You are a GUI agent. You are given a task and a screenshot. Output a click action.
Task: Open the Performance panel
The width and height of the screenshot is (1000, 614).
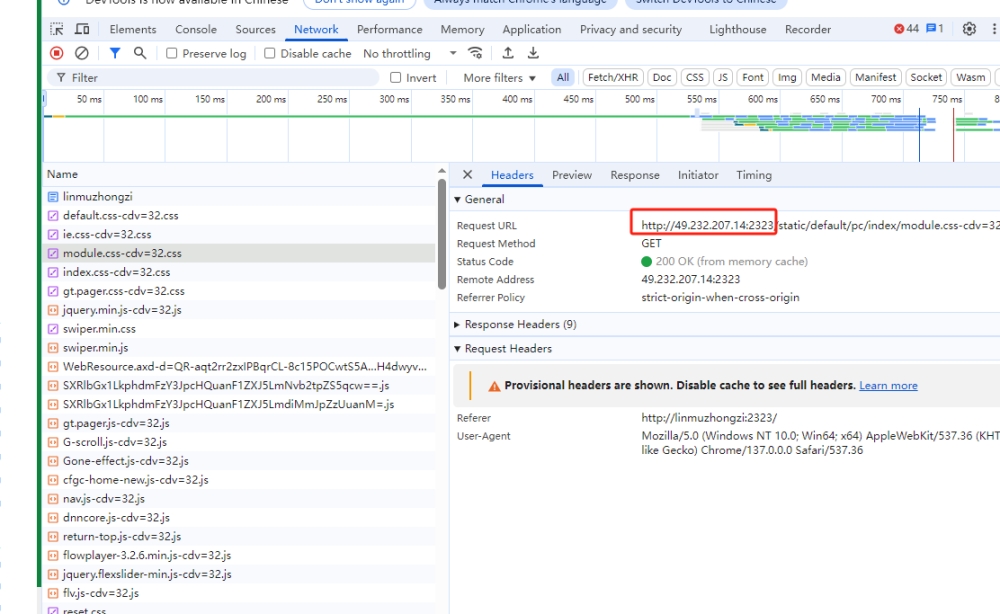(390, 29)
